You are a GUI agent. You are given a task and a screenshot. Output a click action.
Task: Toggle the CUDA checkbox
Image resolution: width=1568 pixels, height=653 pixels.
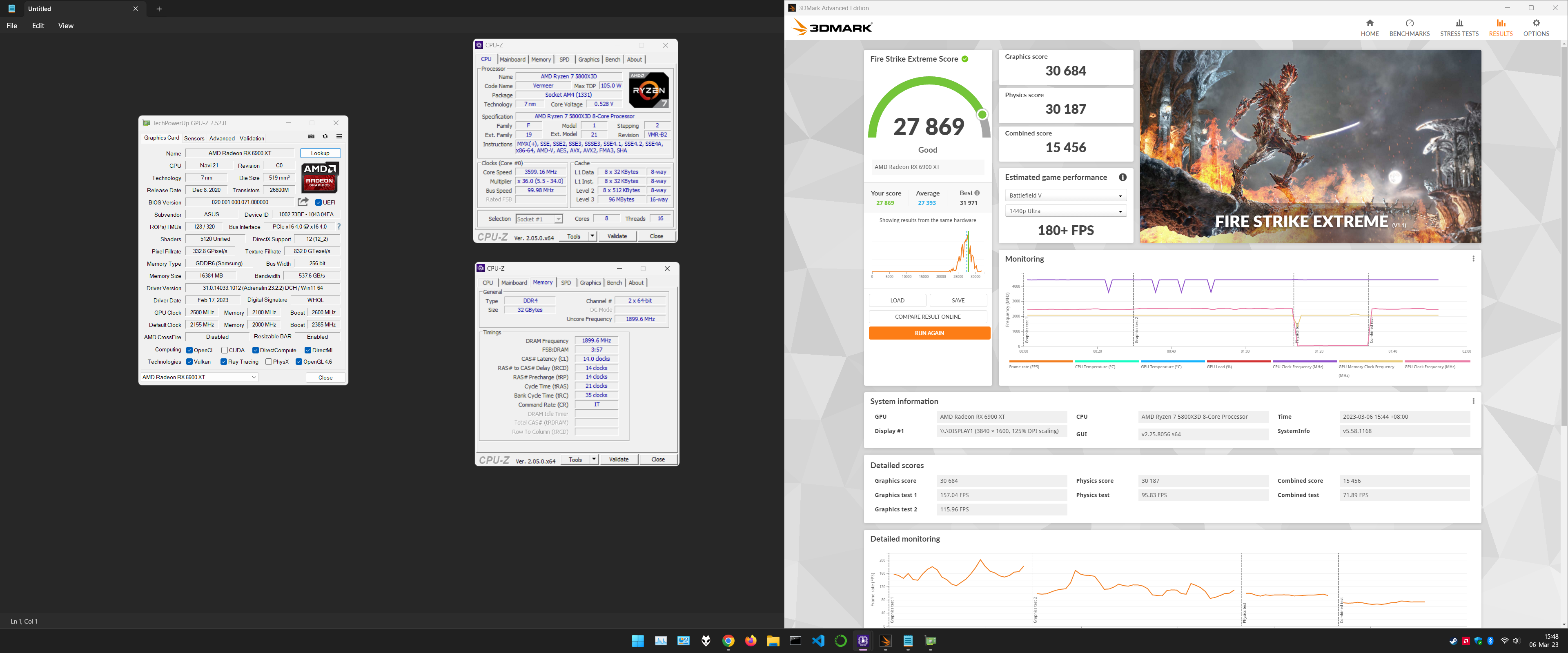pyautogui.click(x=225, y=350)
